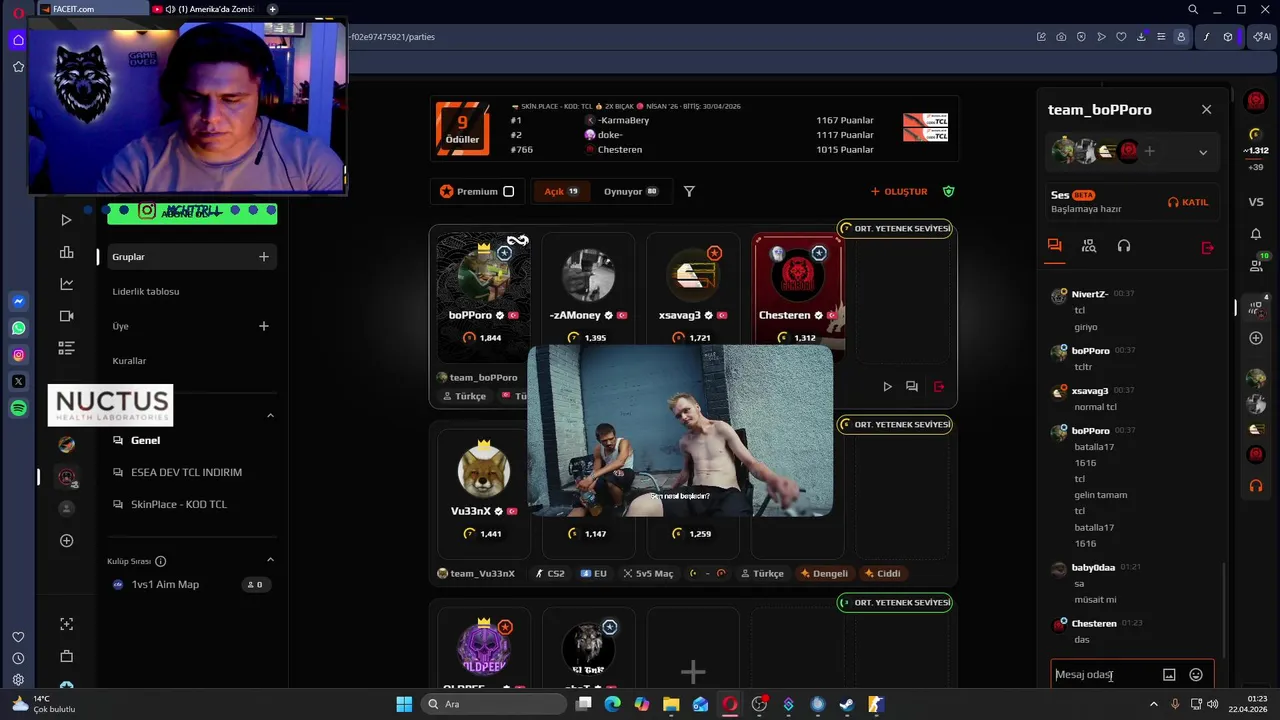Open Messenger in Opera sidebar
The image size is (1280, 720).
pos(18,301)
